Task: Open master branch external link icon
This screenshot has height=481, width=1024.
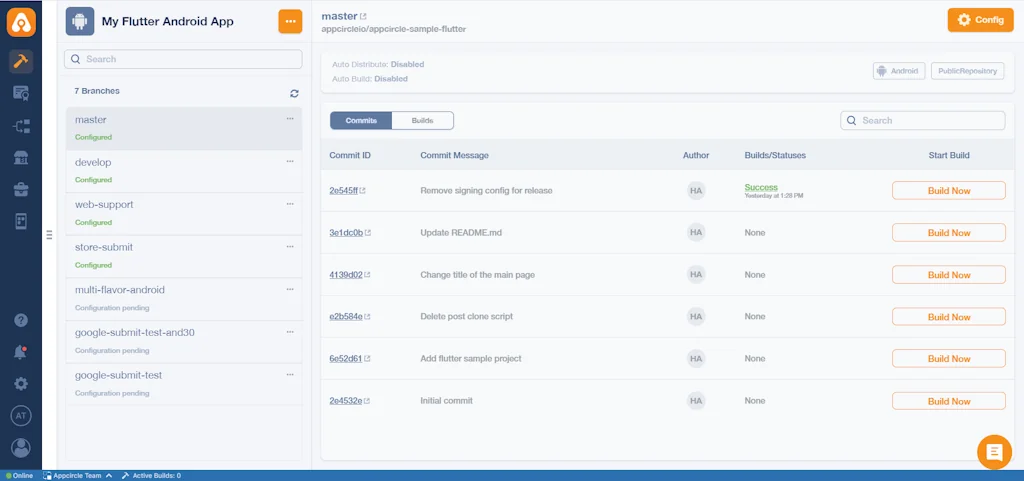Action: click(364, 16)
